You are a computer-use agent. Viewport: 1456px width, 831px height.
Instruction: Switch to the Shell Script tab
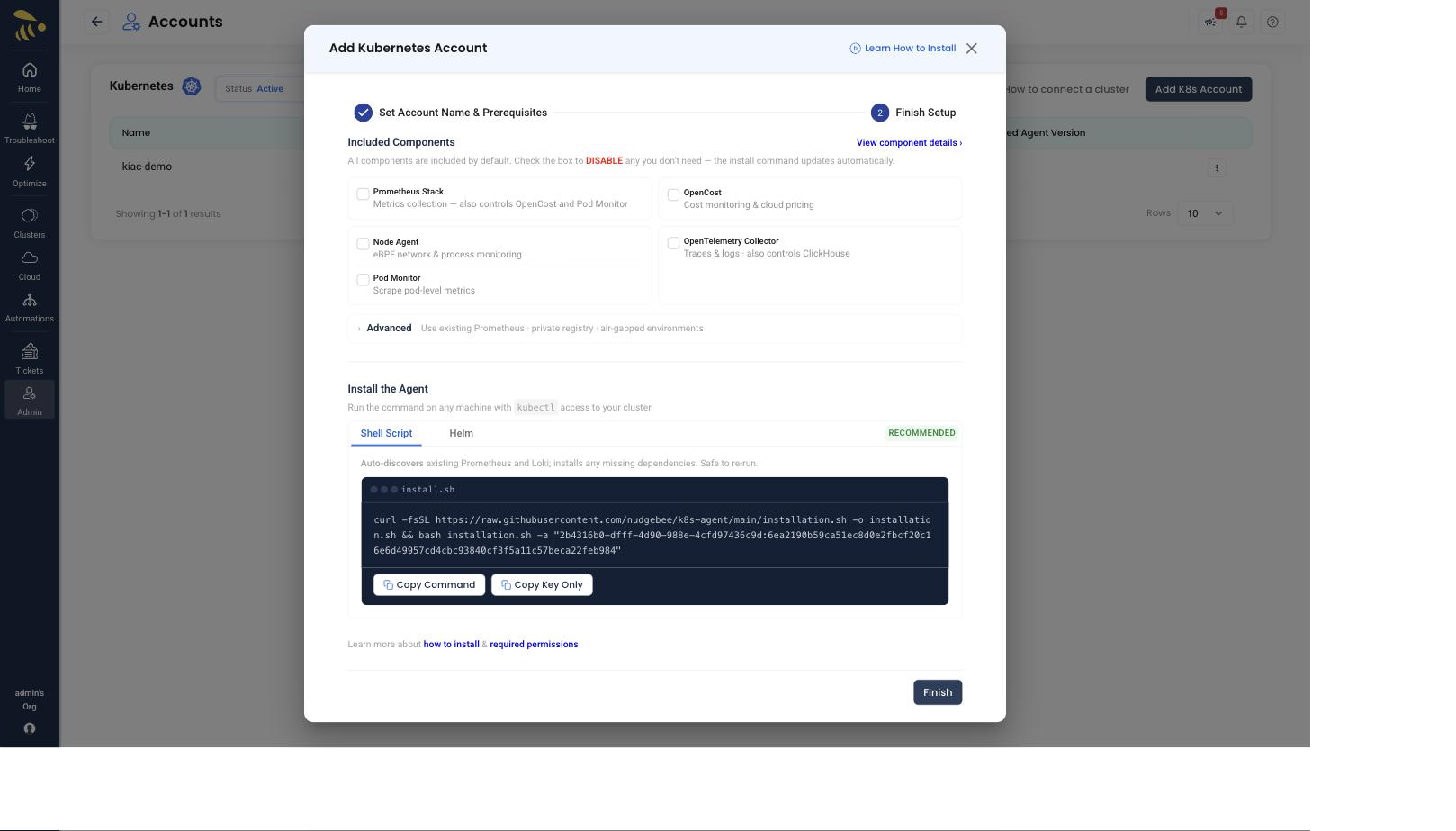point(386,434)
